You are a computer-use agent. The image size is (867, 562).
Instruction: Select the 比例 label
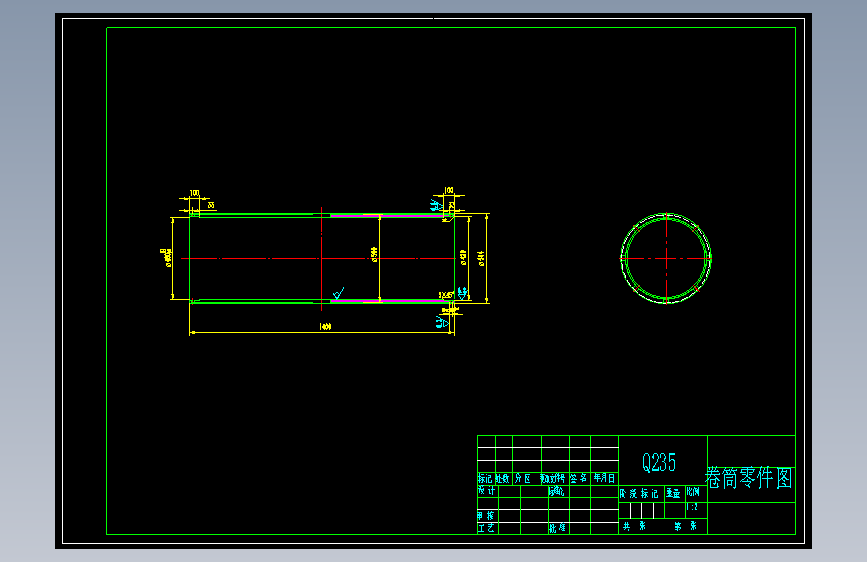[x=693, y=492]
